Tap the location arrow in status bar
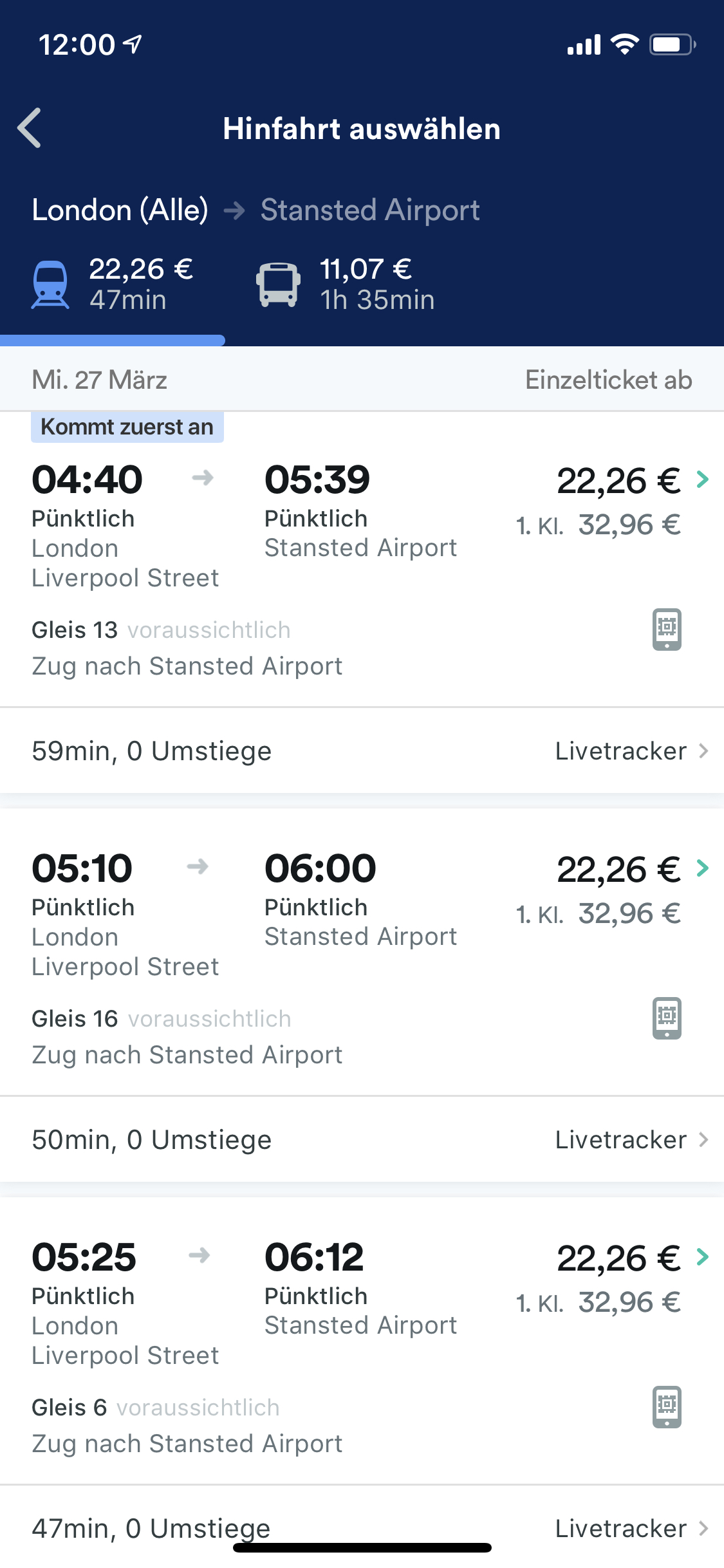 [133, 44]
